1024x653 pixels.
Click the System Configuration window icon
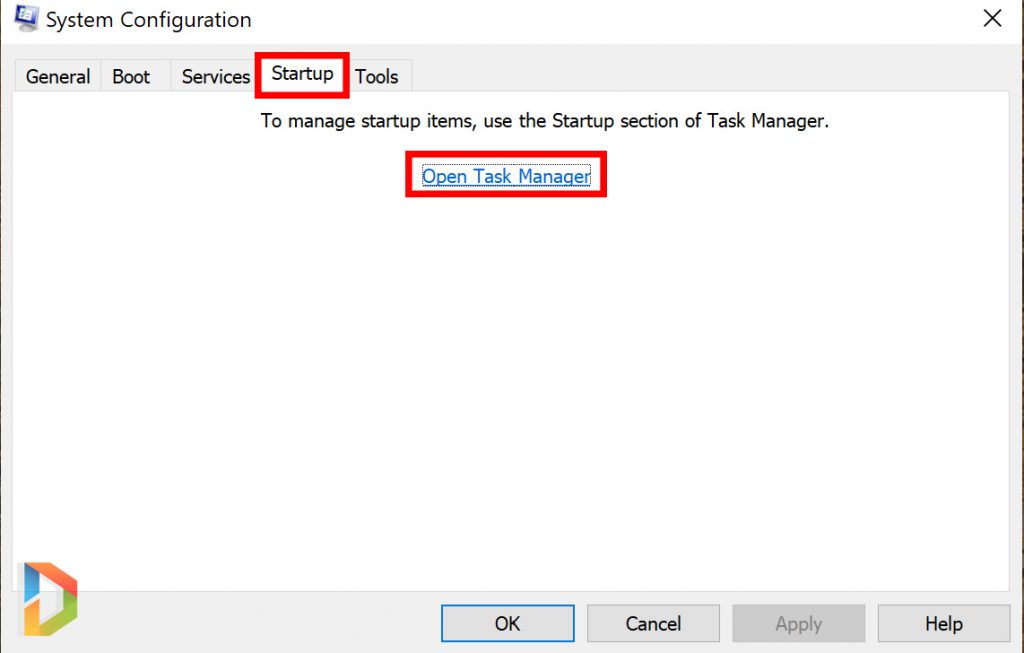pos(27,19)
